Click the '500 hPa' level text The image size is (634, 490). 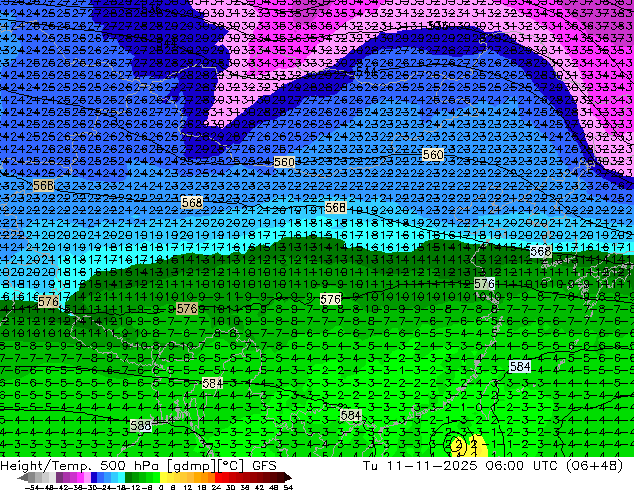point(129,466)
